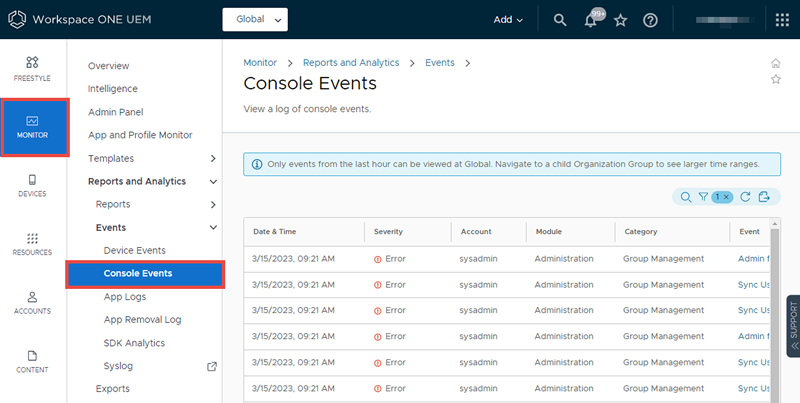Click the table vertical scrollbar

point(775,316)
